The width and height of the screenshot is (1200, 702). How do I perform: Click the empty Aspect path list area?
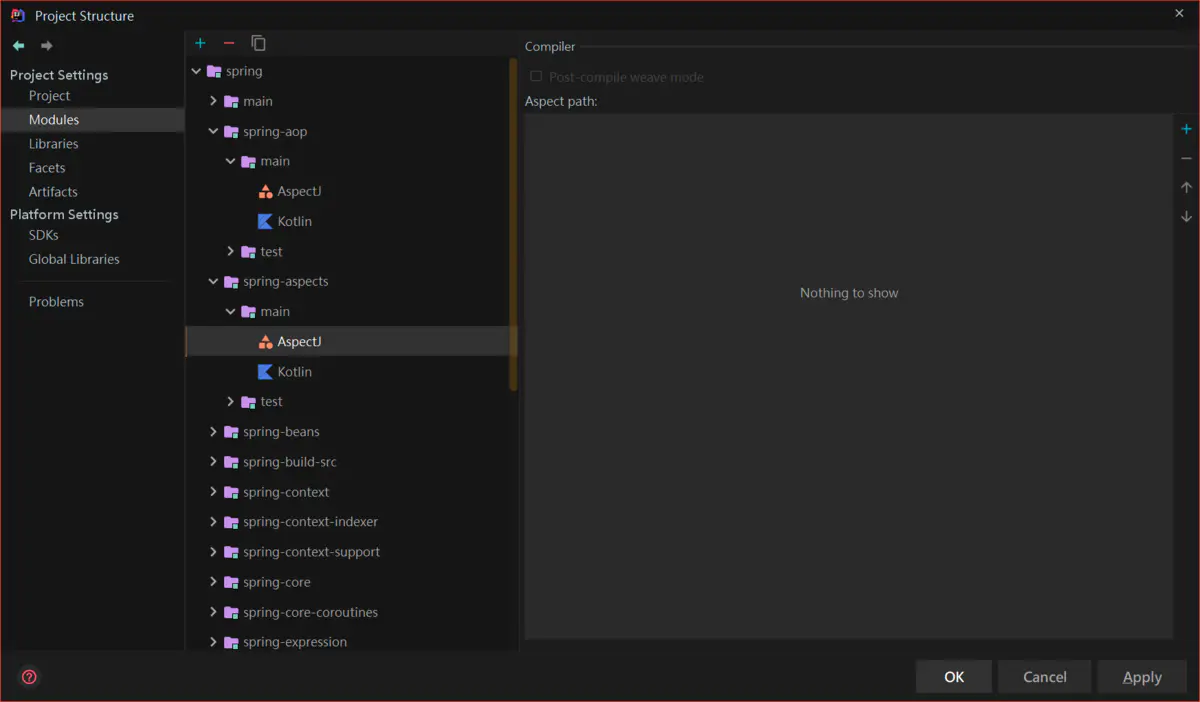coord(849,376)
